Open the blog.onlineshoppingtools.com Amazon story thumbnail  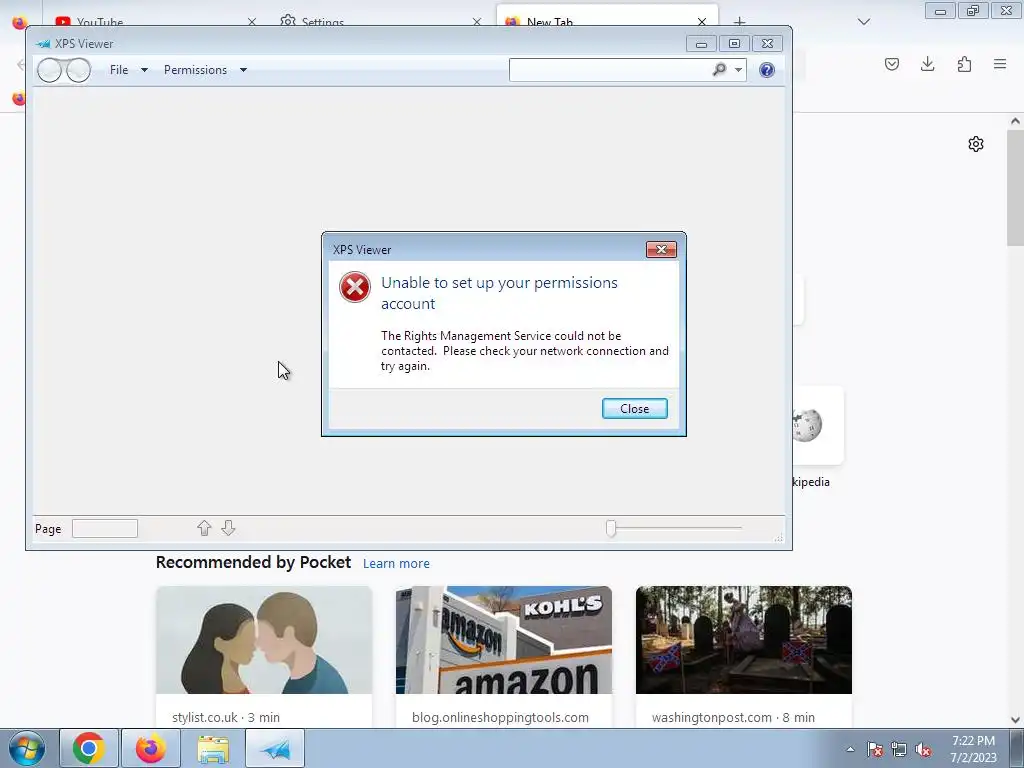pos(504,640)
